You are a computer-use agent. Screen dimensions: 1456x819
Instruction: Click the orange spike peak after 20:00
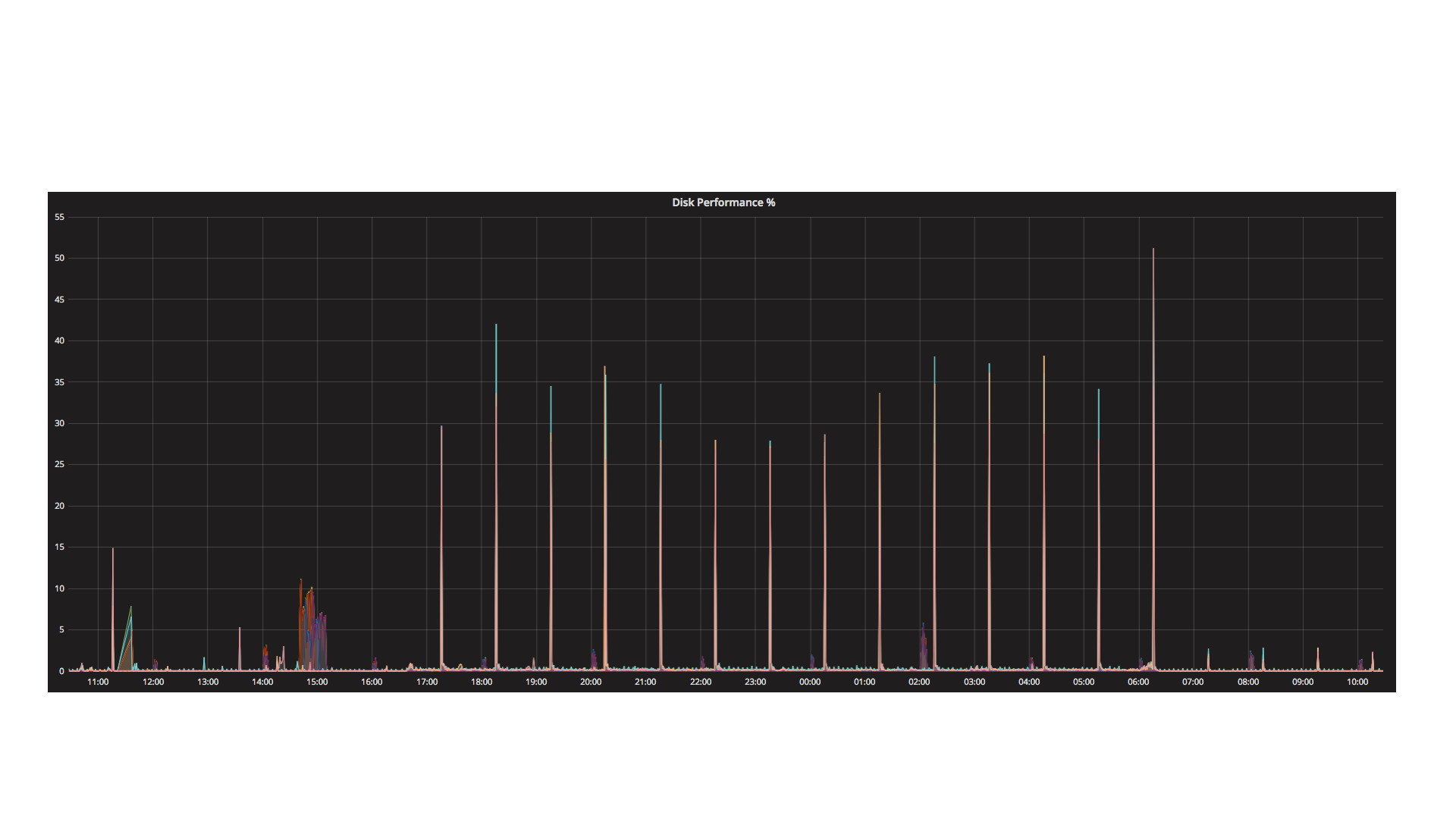click(604, 369)
